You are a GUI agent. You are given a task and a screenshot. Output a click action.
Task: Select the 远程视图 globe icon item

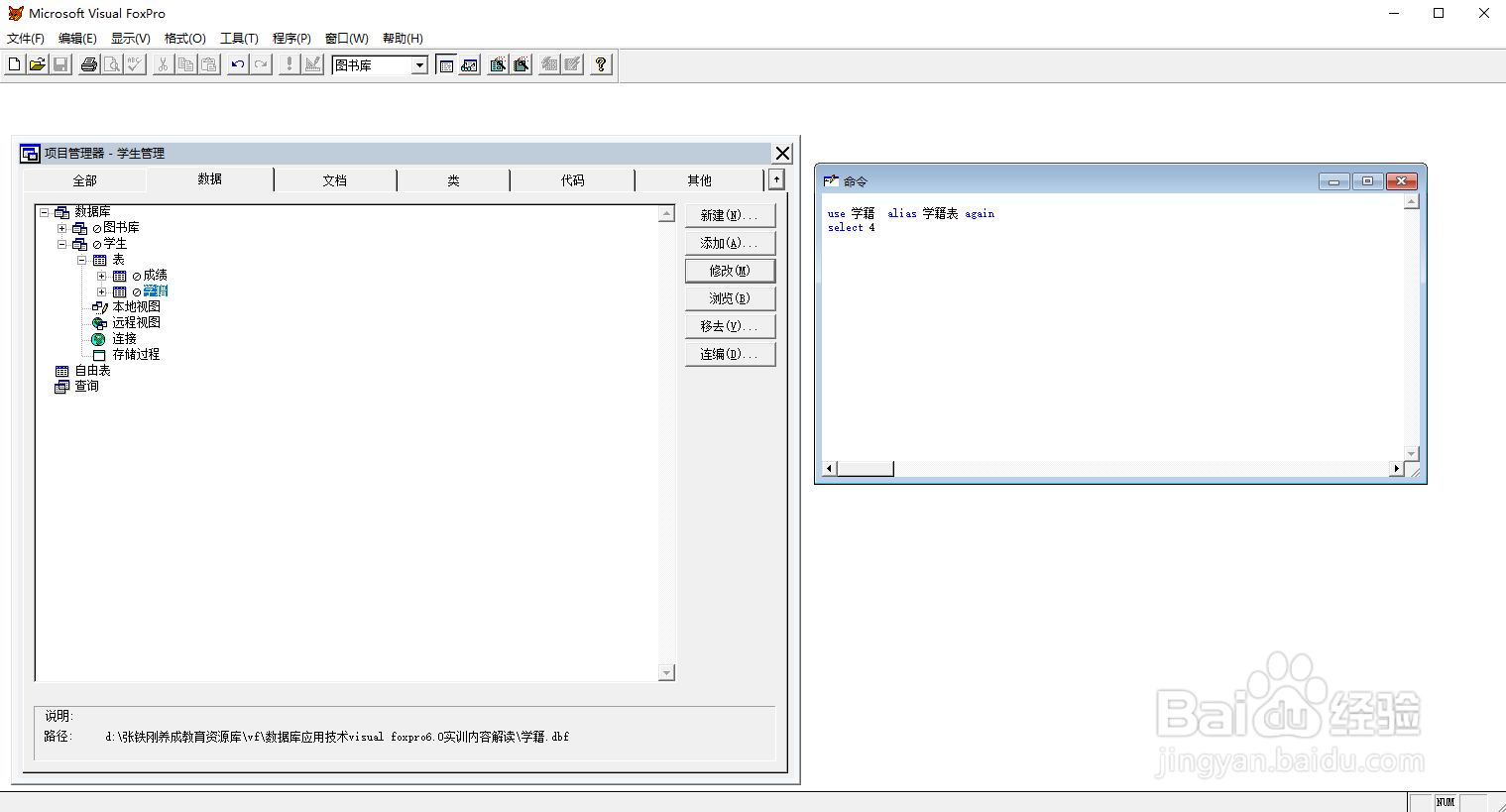pyautogui.click(x=99, y=323)
